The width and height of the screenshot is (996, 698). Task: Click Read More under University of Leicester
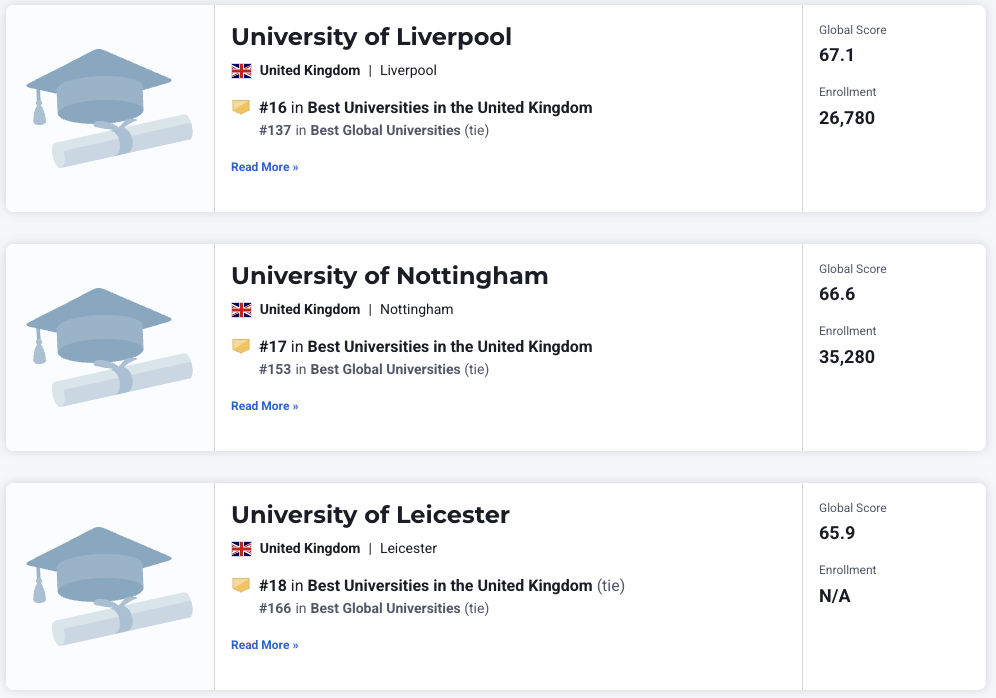point(264,645)
